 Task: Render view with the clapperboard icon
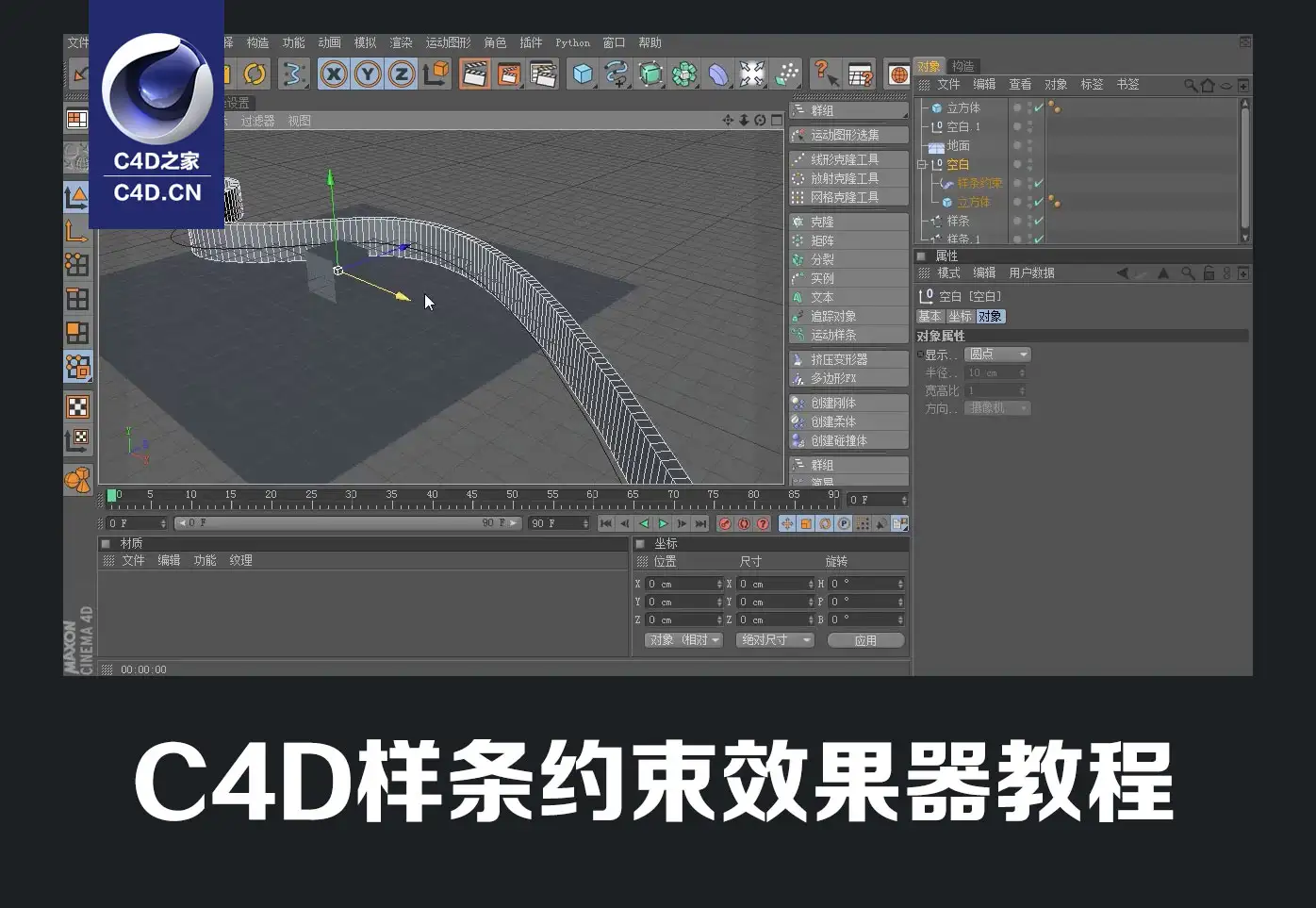coord(474,74)
